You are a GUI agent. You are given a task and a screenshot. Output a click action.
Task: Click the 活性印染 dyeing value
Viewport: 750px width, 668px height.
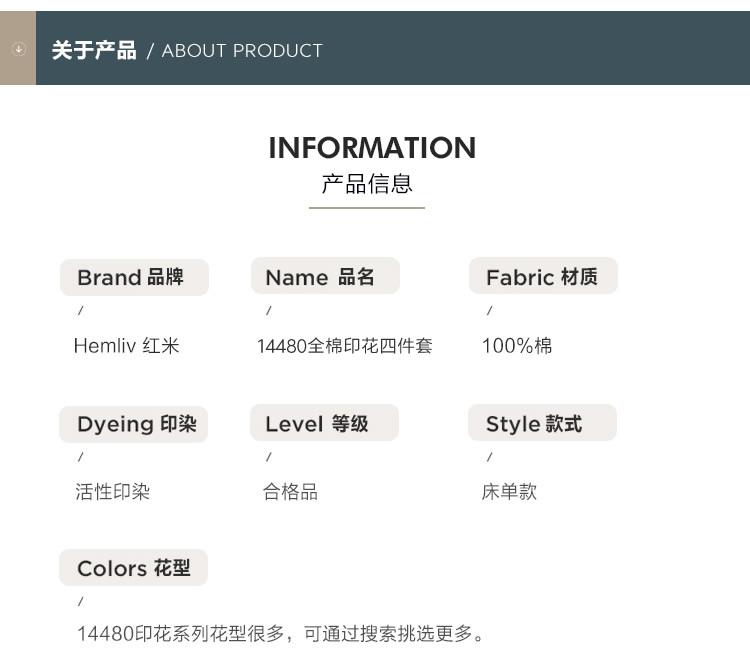[112, 492]
